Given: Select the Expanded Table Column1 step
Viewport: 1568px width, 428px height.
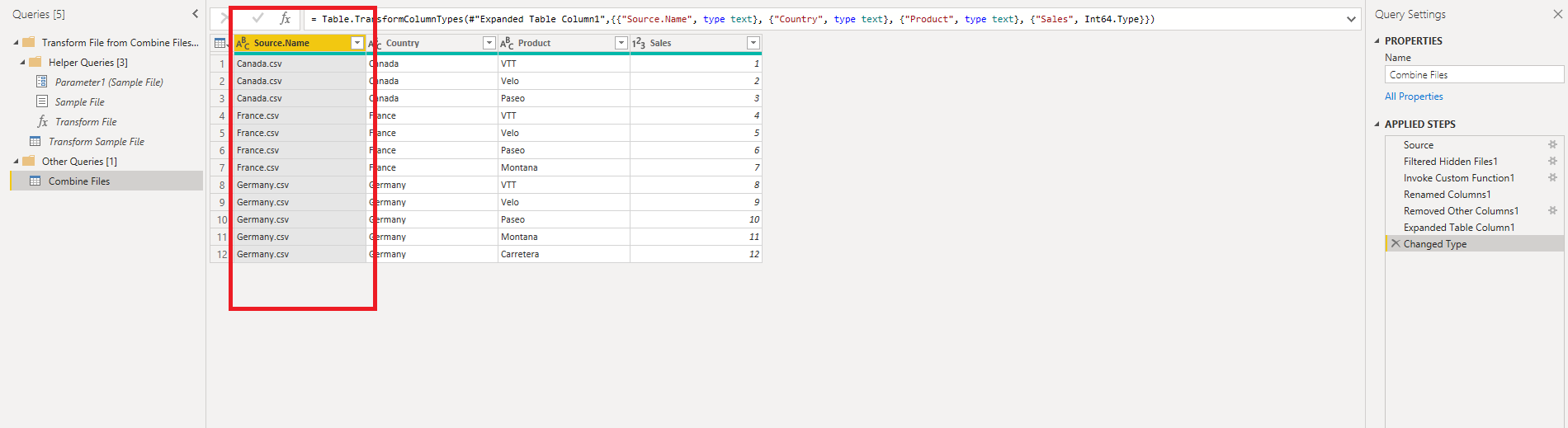Looking at the screenshot, I should coord(1459,228).
